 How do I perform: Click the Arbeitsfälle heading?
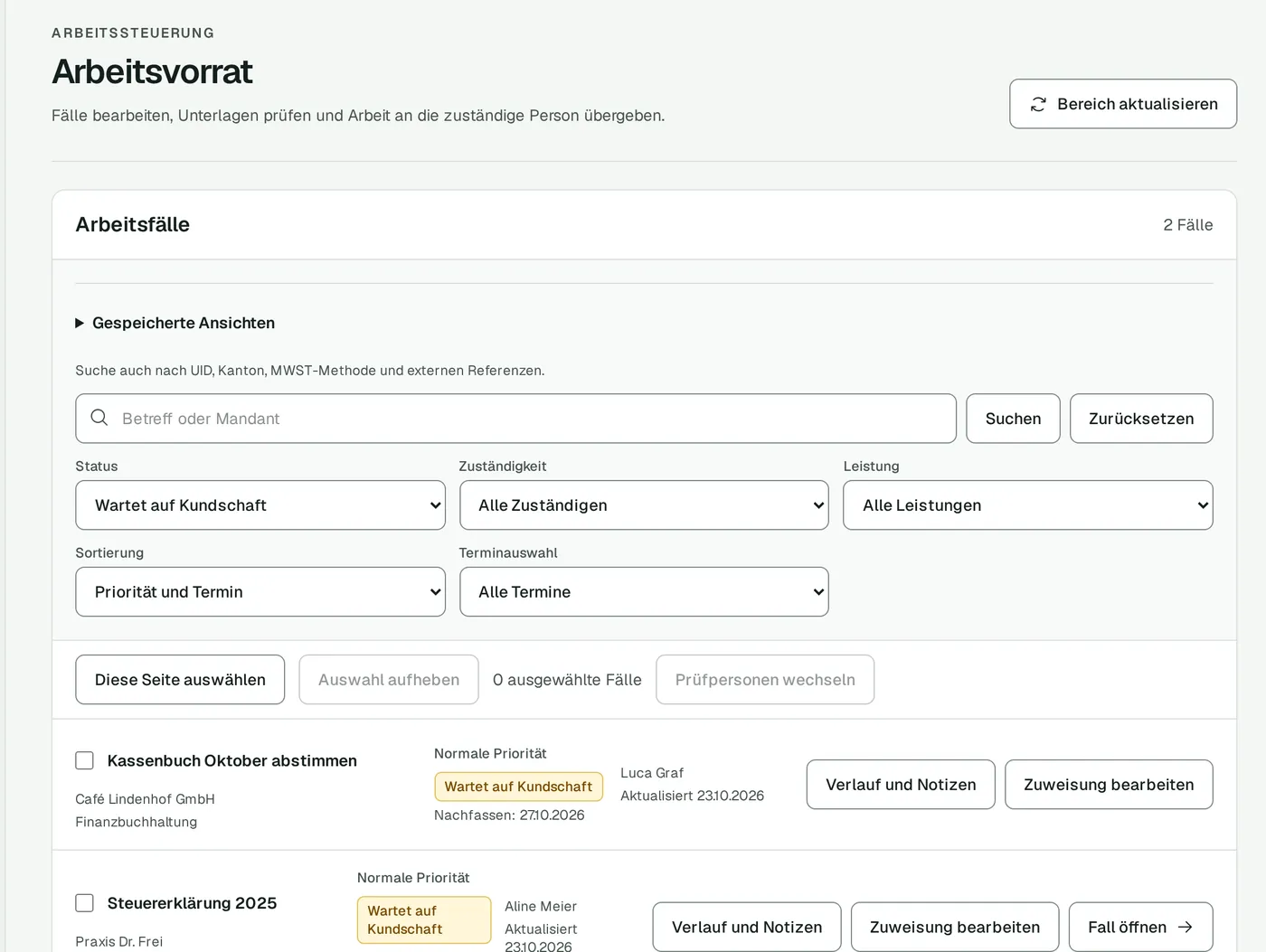pyautogui.click(x=132, y=225)
